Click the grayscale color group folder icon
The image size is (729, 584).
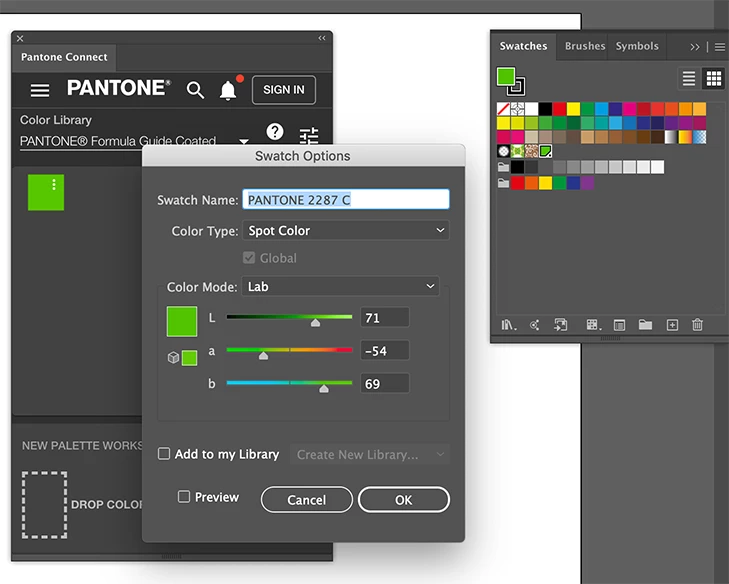[x=503, y=167]
